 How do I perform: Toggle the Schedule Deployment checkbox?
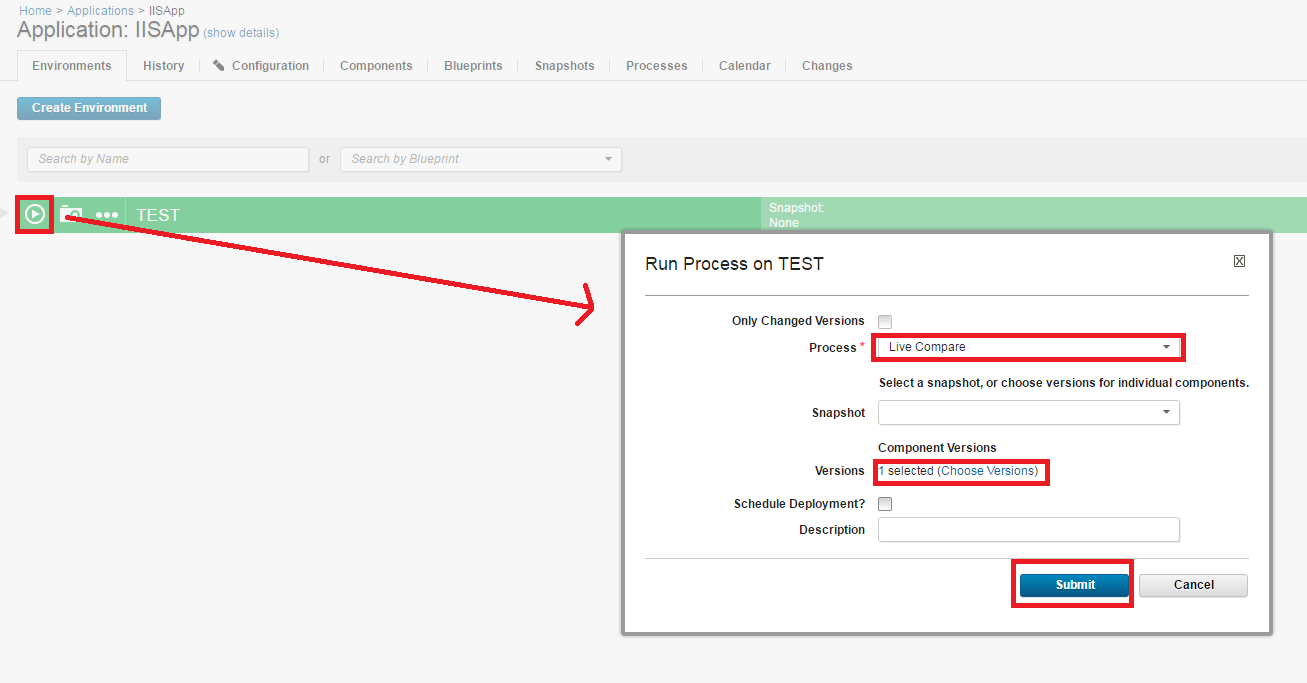(885, 504)
